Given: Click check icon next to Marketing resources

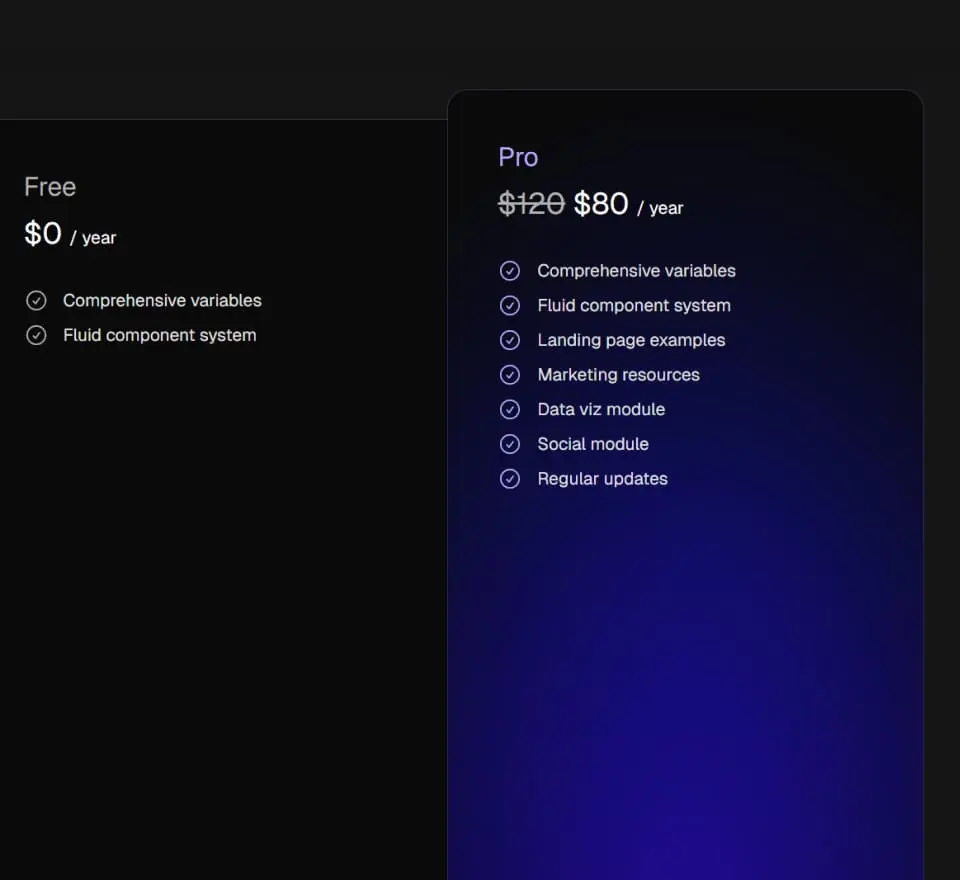Looking at the screenshot, I should (x=510, y=375).
